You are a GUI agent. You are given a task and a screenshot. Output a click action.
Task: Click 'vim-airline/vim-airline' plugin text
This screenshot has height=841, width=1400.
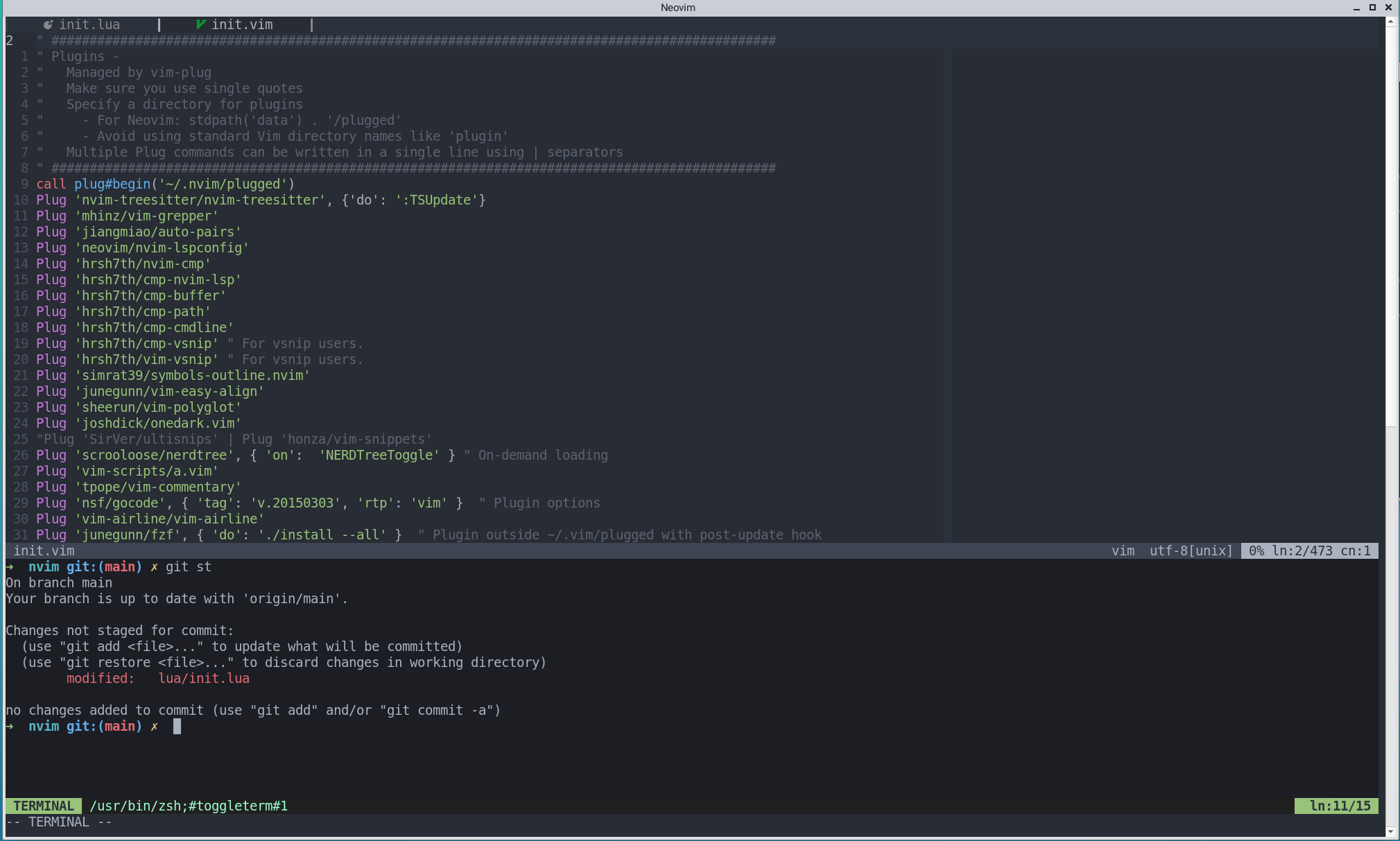169,519
